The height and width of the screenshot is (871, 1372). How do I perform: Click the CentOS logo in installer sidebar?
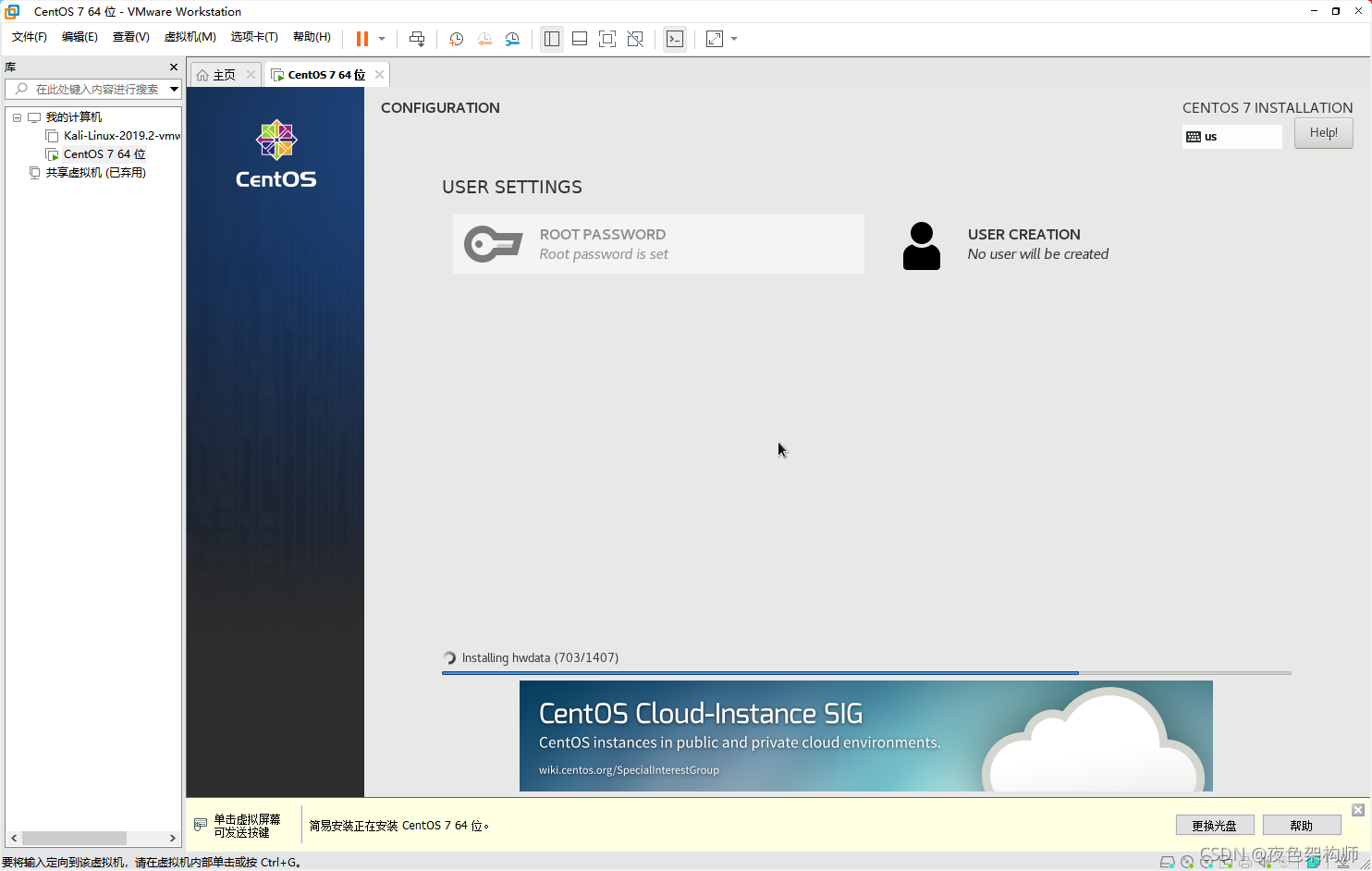(276, 154)
